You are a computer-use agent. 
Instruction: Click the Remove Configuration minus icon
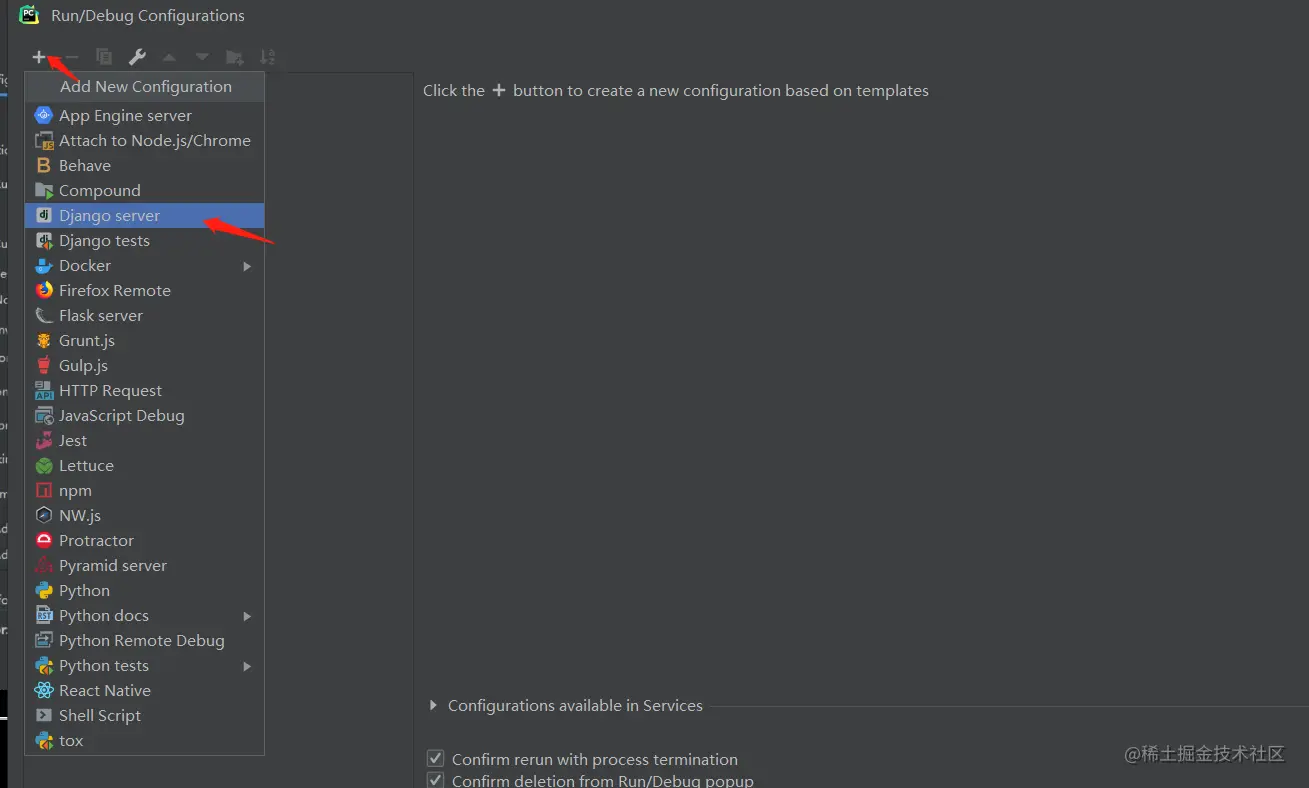pos(72,57)
